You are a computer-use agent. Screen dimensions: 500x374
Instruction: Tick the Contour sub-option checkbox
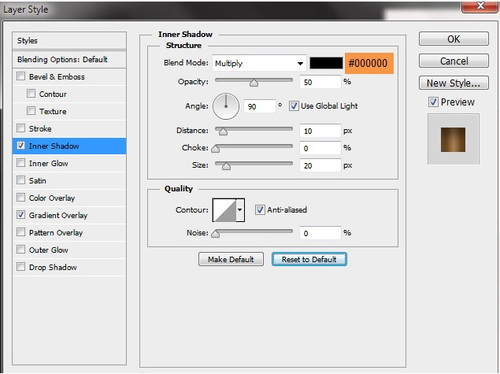tap(31, 93)
